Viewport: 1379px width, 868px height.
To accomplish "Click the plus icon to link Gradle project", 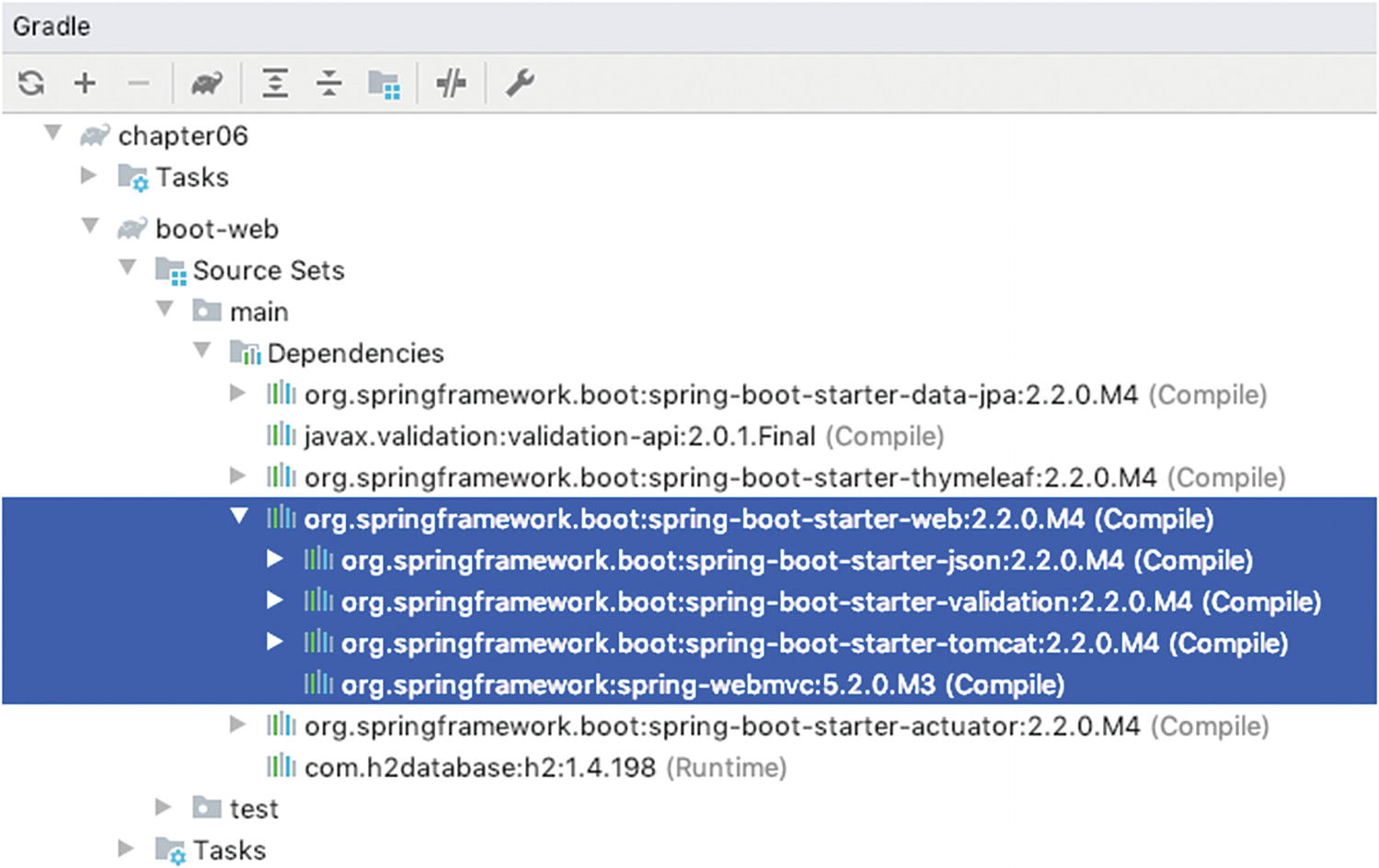I will [x=85, y=84].
